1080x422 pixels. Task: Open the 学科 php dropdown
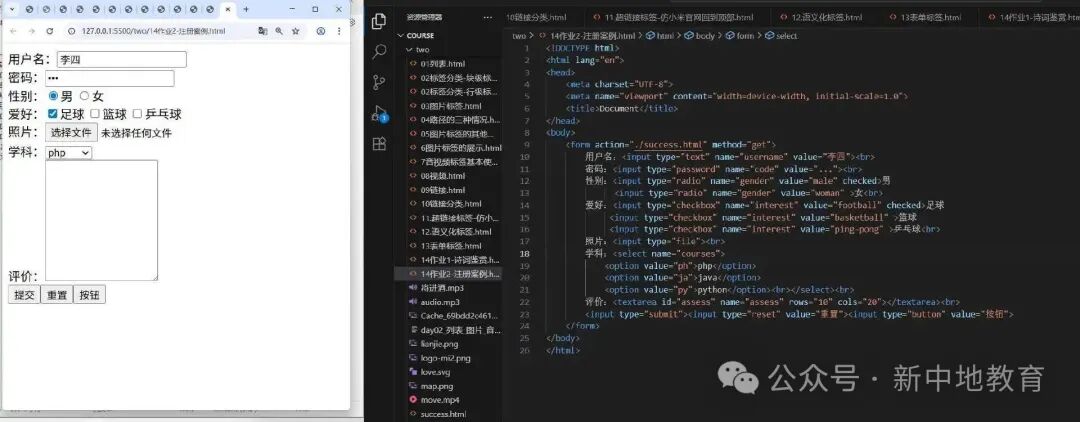pos(69,153)
